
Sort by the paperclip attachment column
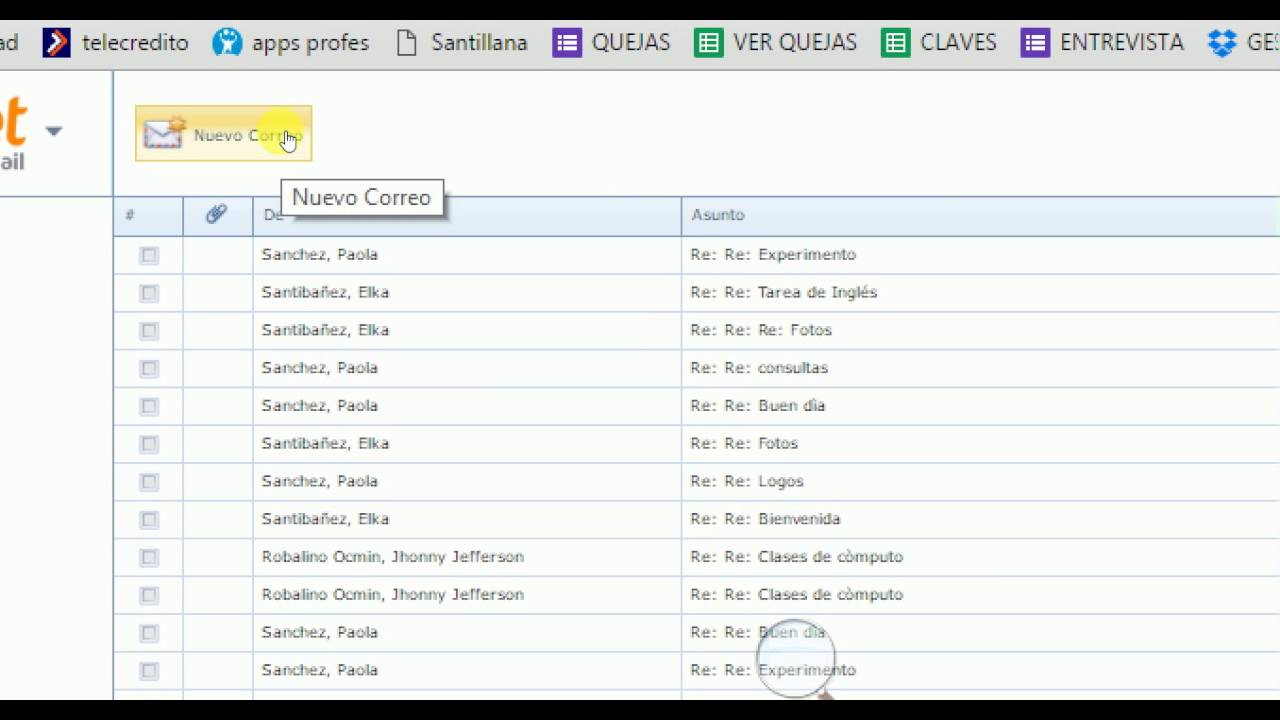[216, 214]
